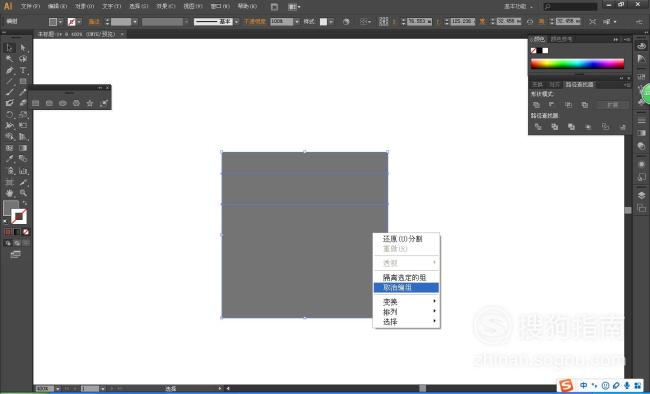Toggle Draw Normal mode icon
650x394 pixels.
tap(8, 243)
